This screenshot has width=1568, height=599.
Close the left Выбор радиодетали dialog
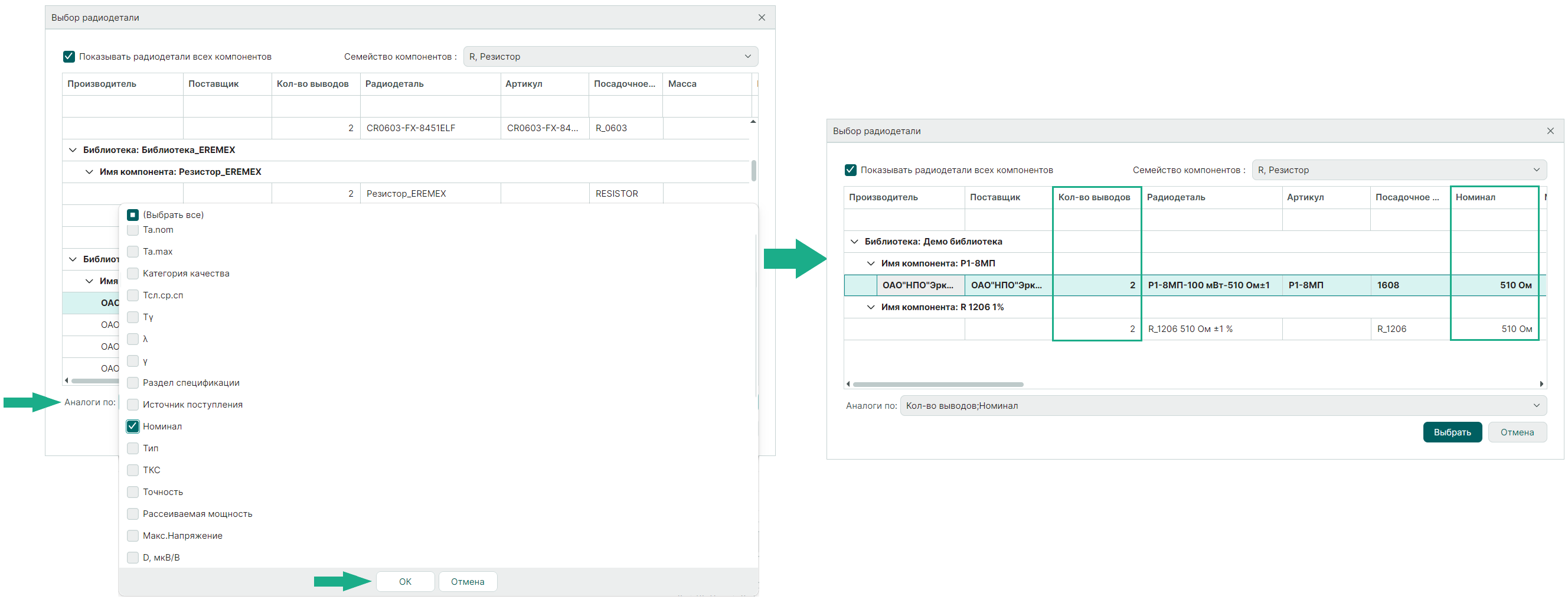click(x=762, y=18)
